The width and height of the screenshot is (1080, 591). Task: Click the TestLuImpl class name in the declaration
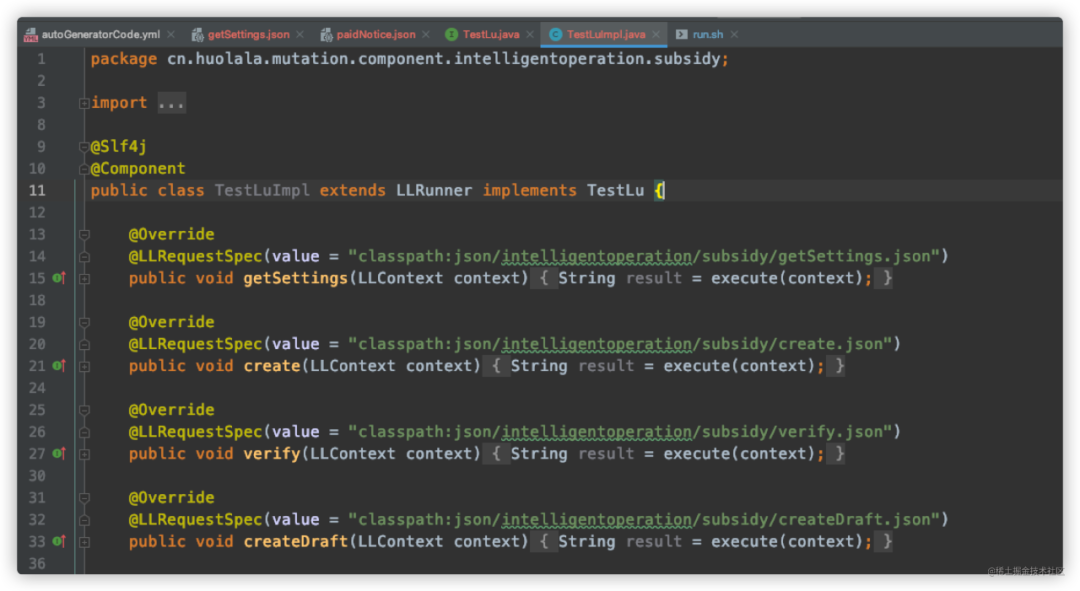tap(262, 190)
